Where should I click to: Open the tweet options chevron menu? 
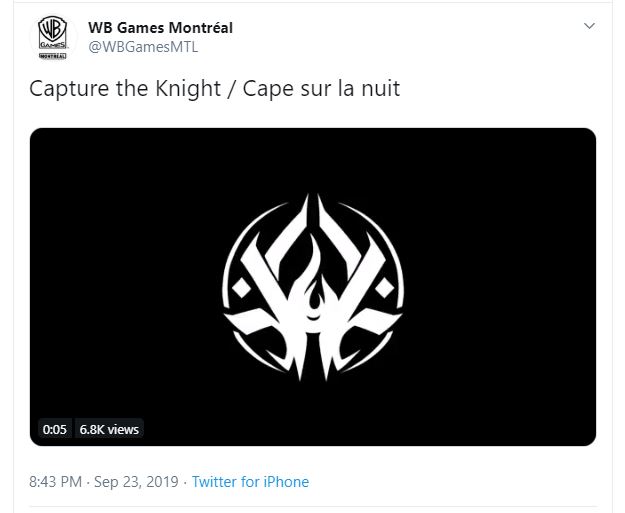(x=590, y=25)
